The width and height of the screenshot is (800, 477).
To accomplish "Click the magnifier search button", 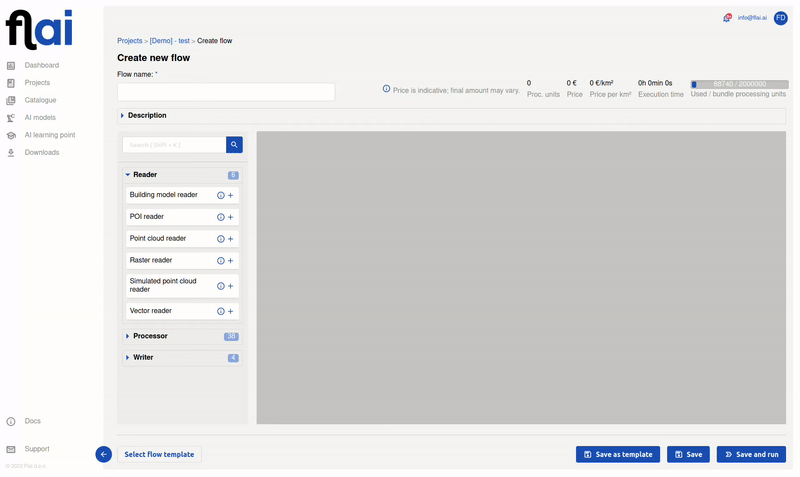I will tap(234, 145).
